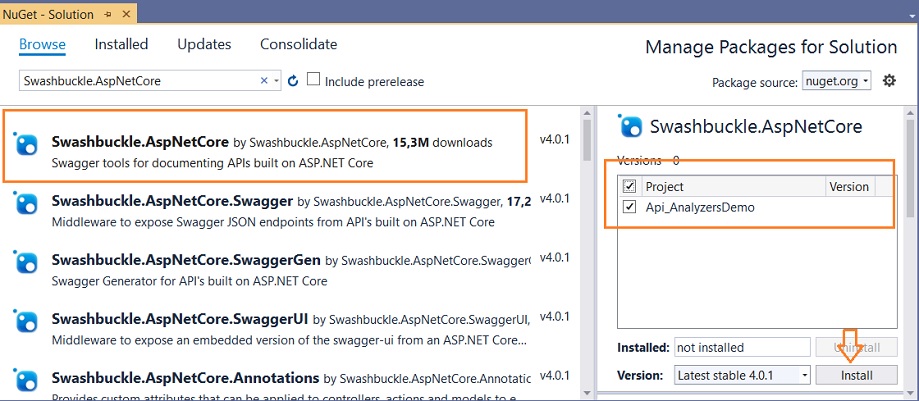Toggle the select-all projects checkbox

[x=629, y=186]
